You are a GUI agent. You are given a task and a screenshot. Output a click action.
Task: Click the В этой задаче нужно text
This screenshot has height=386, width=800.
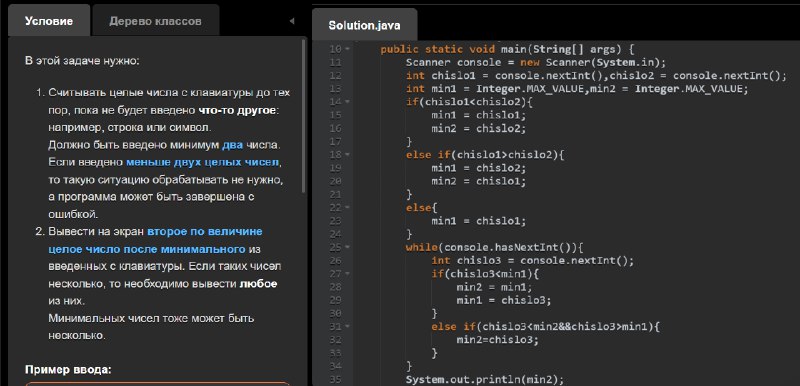coord(82,61)
